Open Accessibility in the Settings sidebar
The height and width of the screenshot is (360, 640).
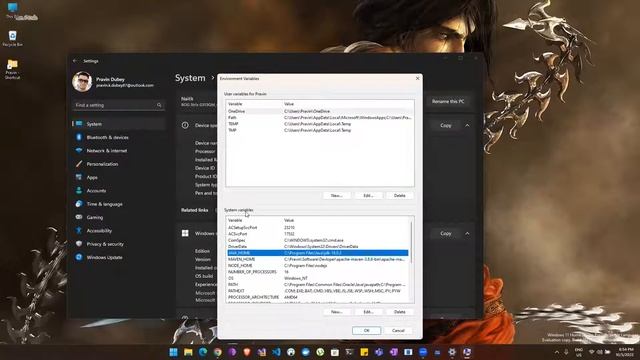pos(118,231)
